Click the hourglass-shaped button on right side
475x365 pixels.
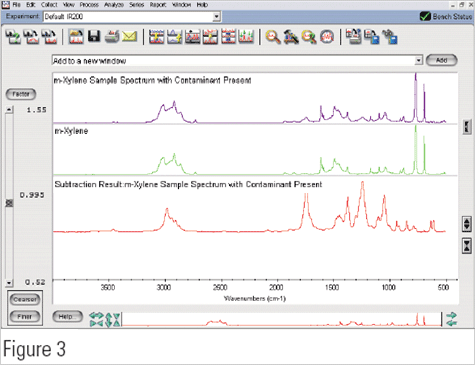467,246
